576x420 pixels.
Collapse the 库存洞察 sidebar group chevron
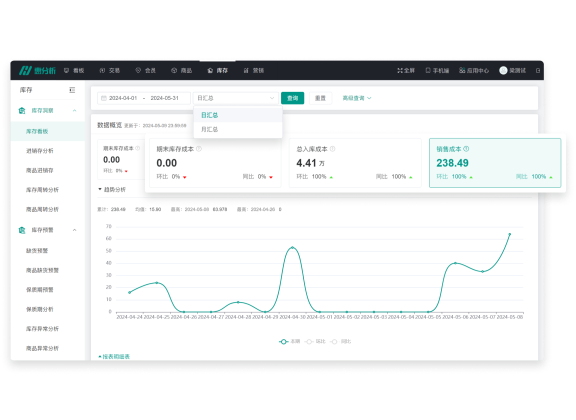(x=75, y=111)
